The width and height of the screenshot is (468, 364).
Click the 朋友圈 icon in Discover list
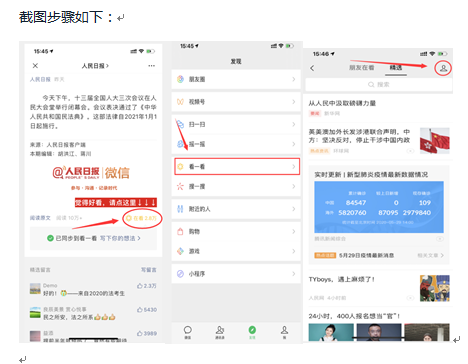click(x=180, y=79)
